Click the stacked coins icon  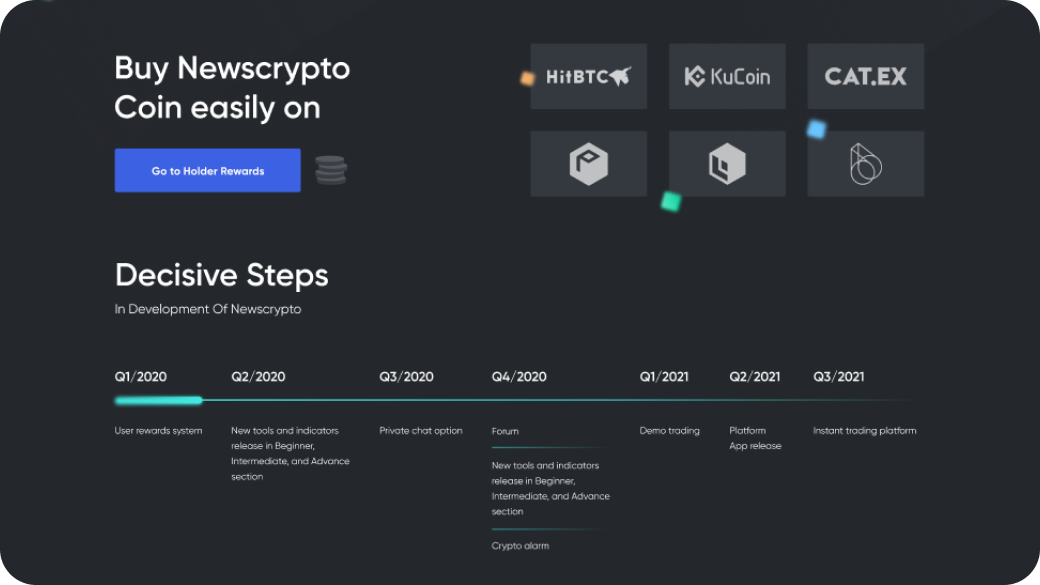[x=330, y=170]
